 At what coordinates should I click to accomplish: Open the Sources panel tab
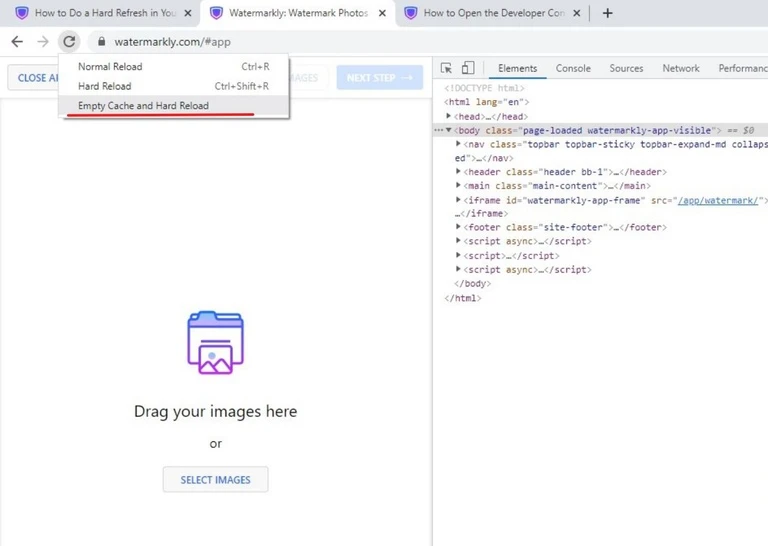(626, 68)
